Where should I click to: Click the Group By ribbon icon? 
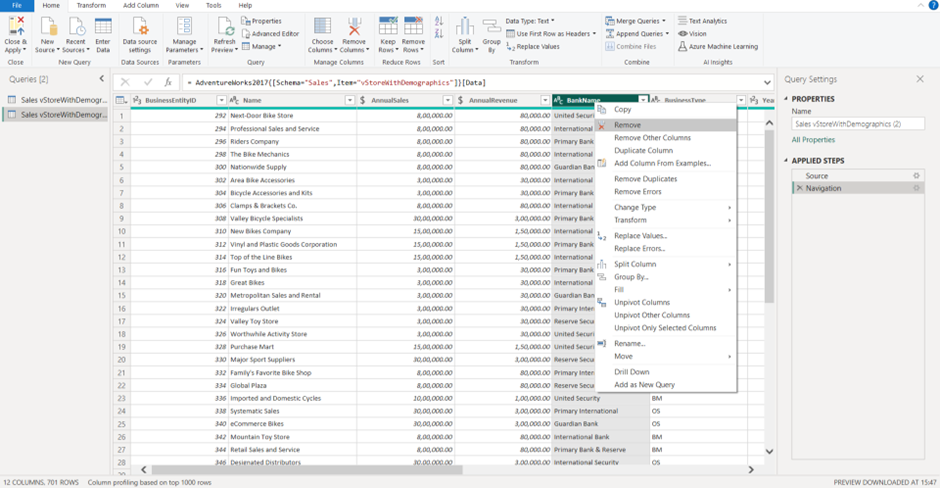click(x=491, y=28)
